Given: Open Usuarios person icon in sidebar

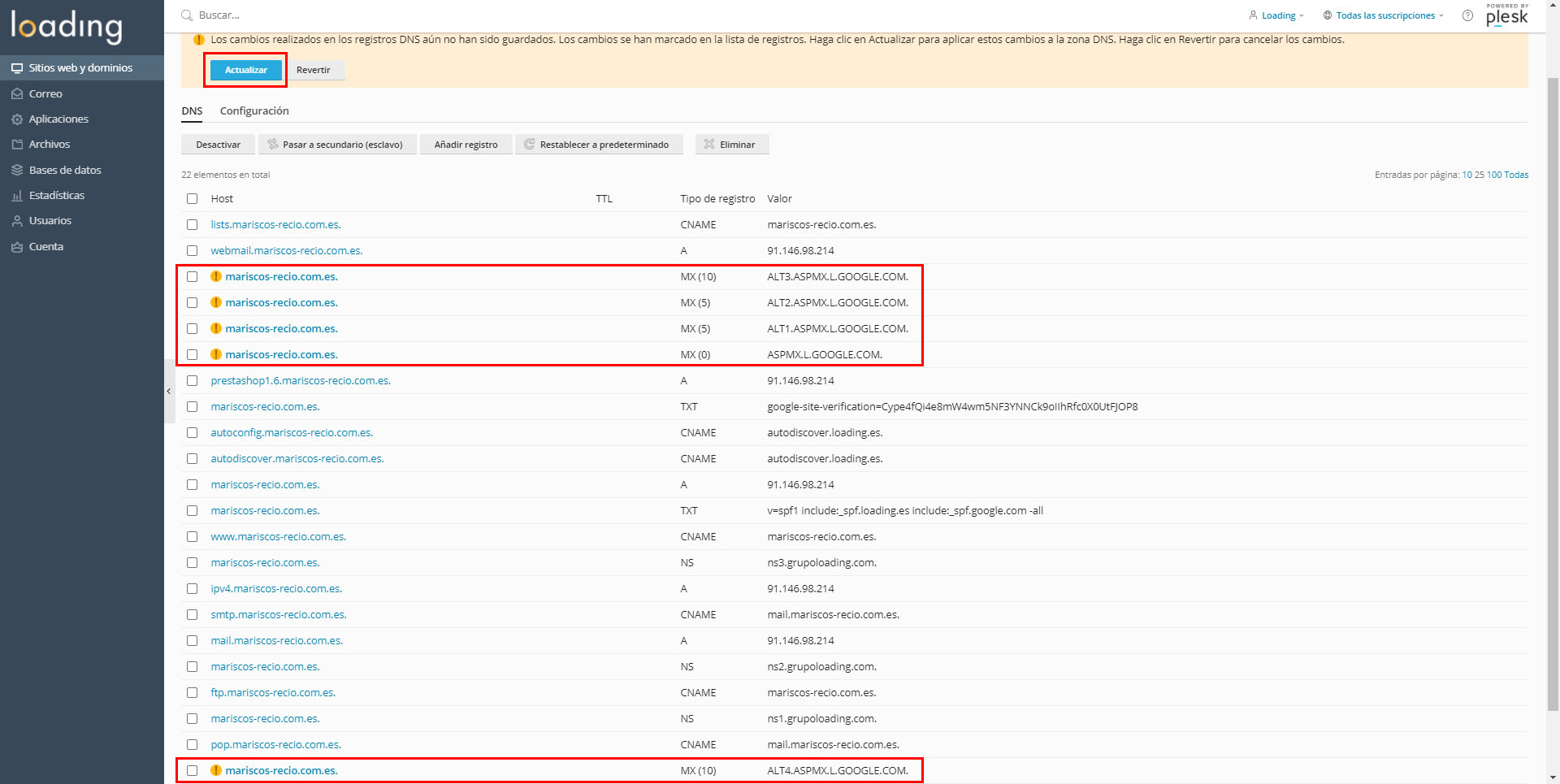Looking at the screenshot, I should (17, 221).
